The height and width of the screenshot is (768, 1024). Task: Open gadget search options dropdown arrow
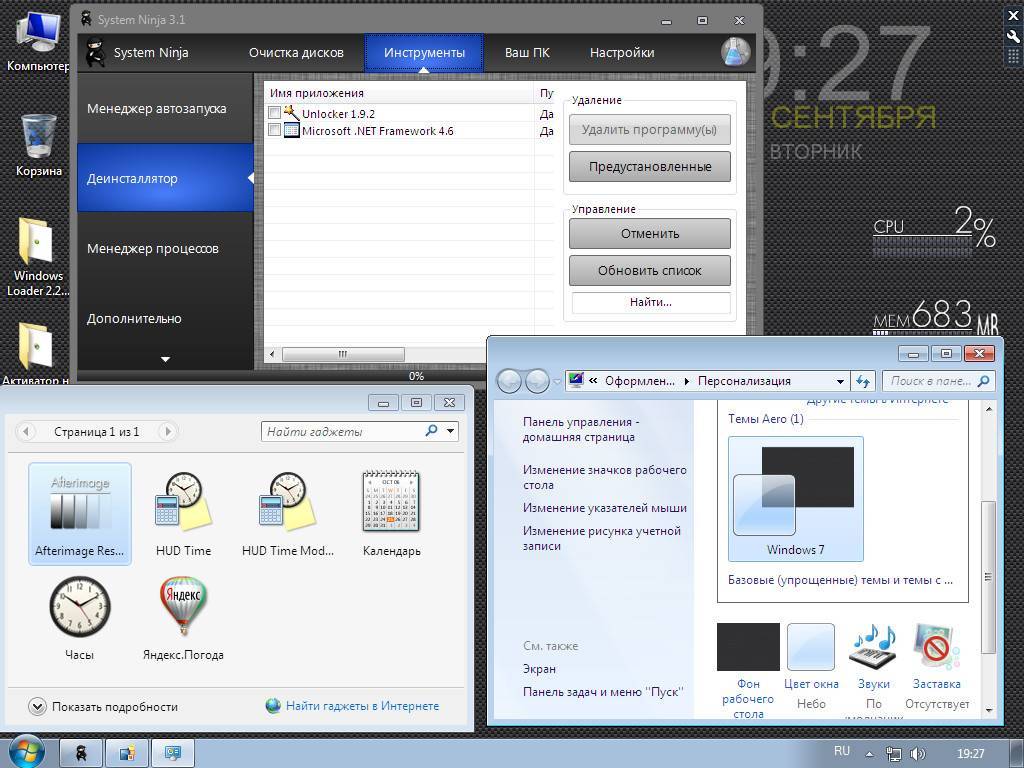click(451, 431)
